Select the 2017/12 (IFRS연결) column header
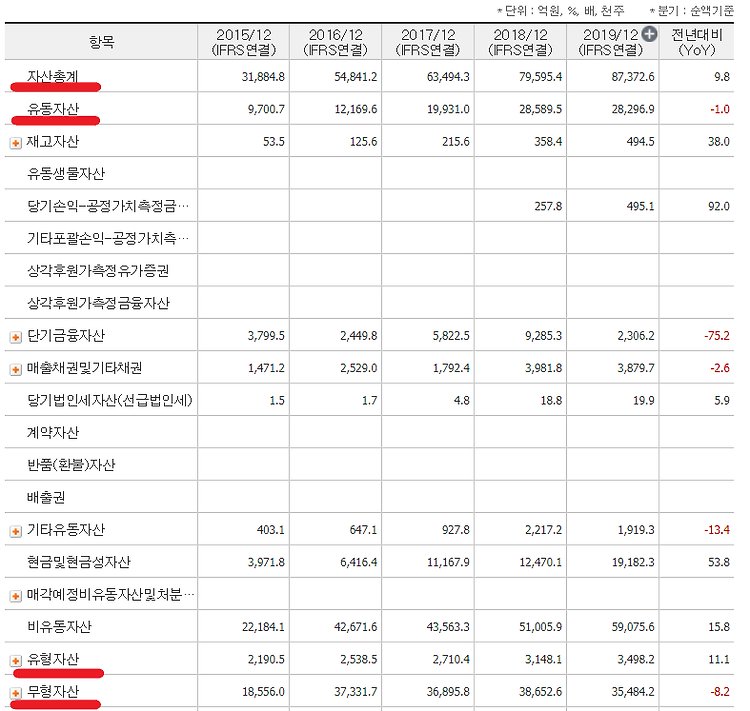 [428, 42]
